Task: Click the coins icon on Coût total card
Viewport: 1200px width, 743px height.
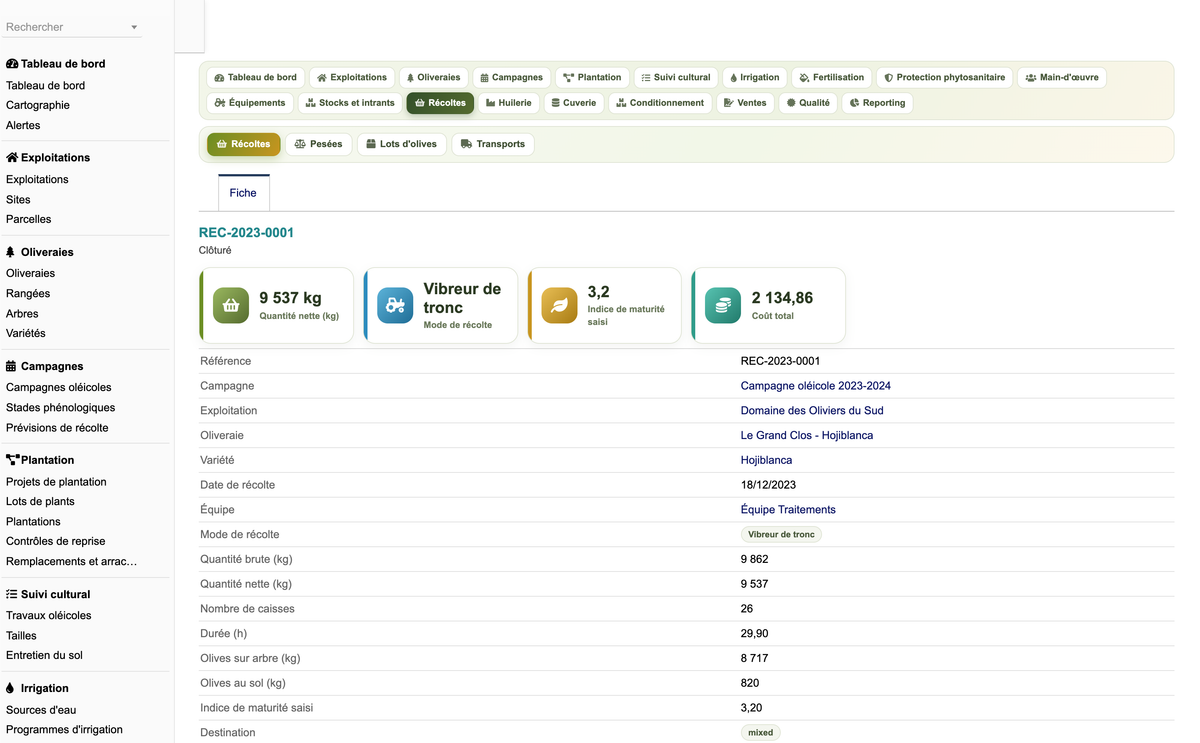Action: (723, 305)
